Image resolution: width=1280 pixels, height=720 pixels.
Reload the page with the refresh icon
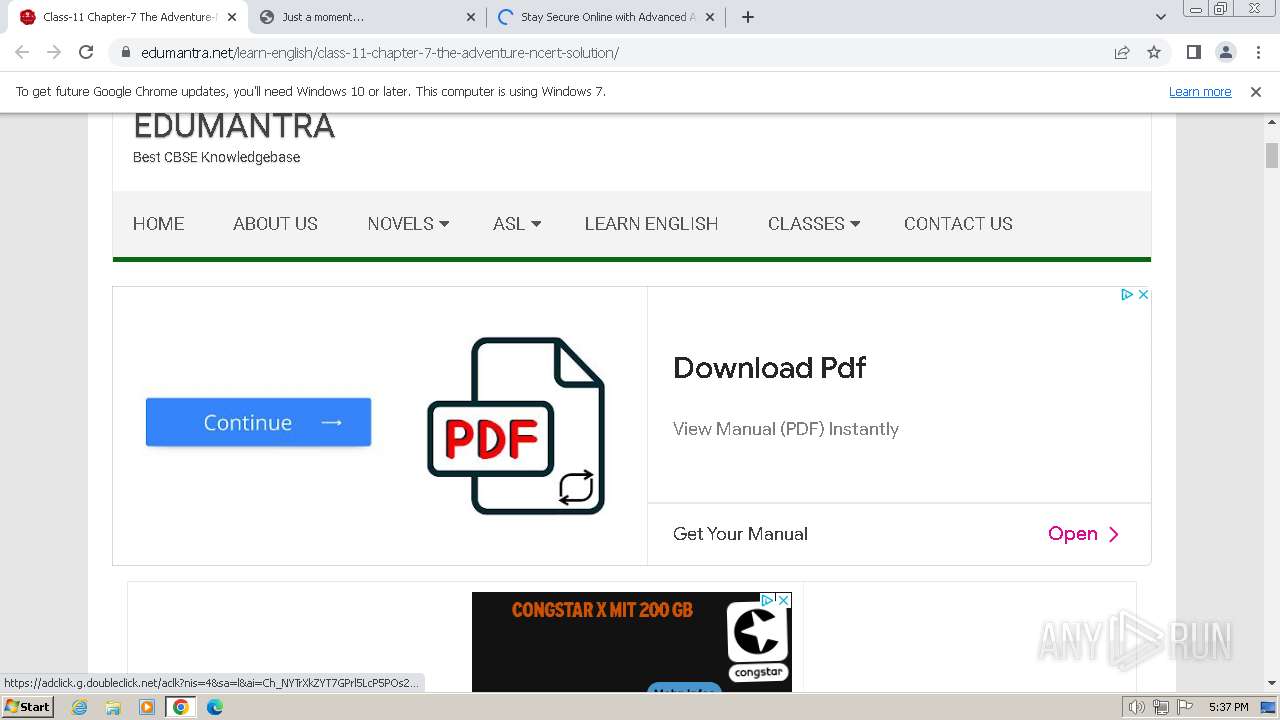[x=86, y=52]
